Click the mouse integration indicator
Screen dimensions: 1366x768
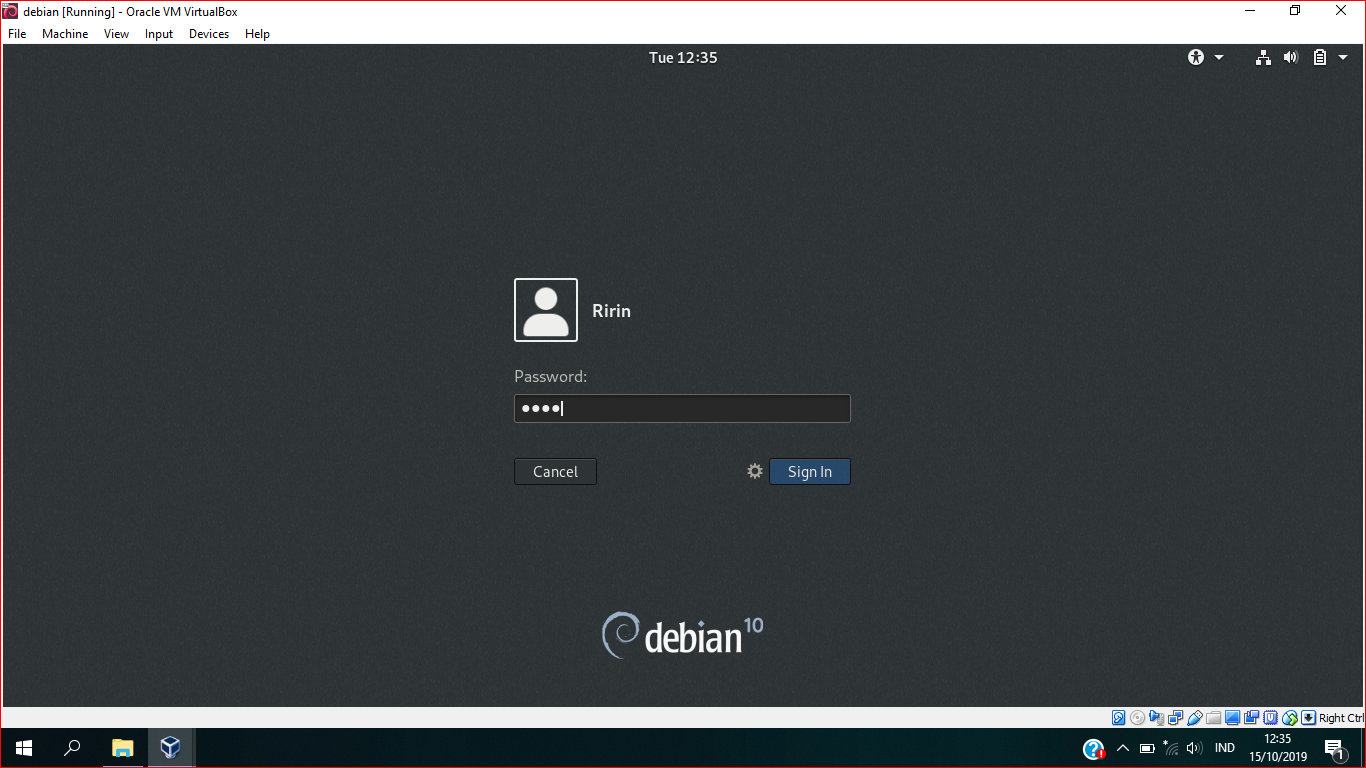coord(1289,717)
